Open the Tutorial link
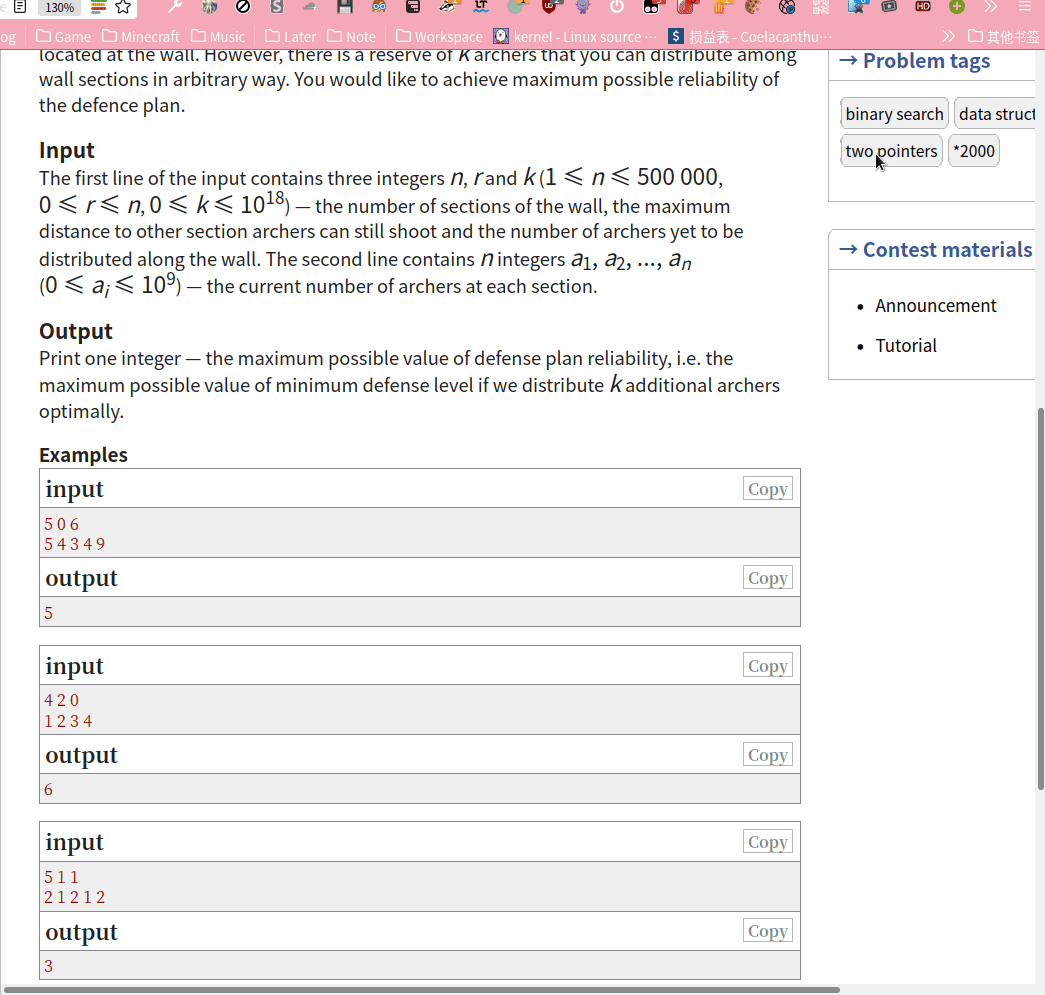This screenshot has height=995, width=1045. pyautogui.click(x=906, y=346)
